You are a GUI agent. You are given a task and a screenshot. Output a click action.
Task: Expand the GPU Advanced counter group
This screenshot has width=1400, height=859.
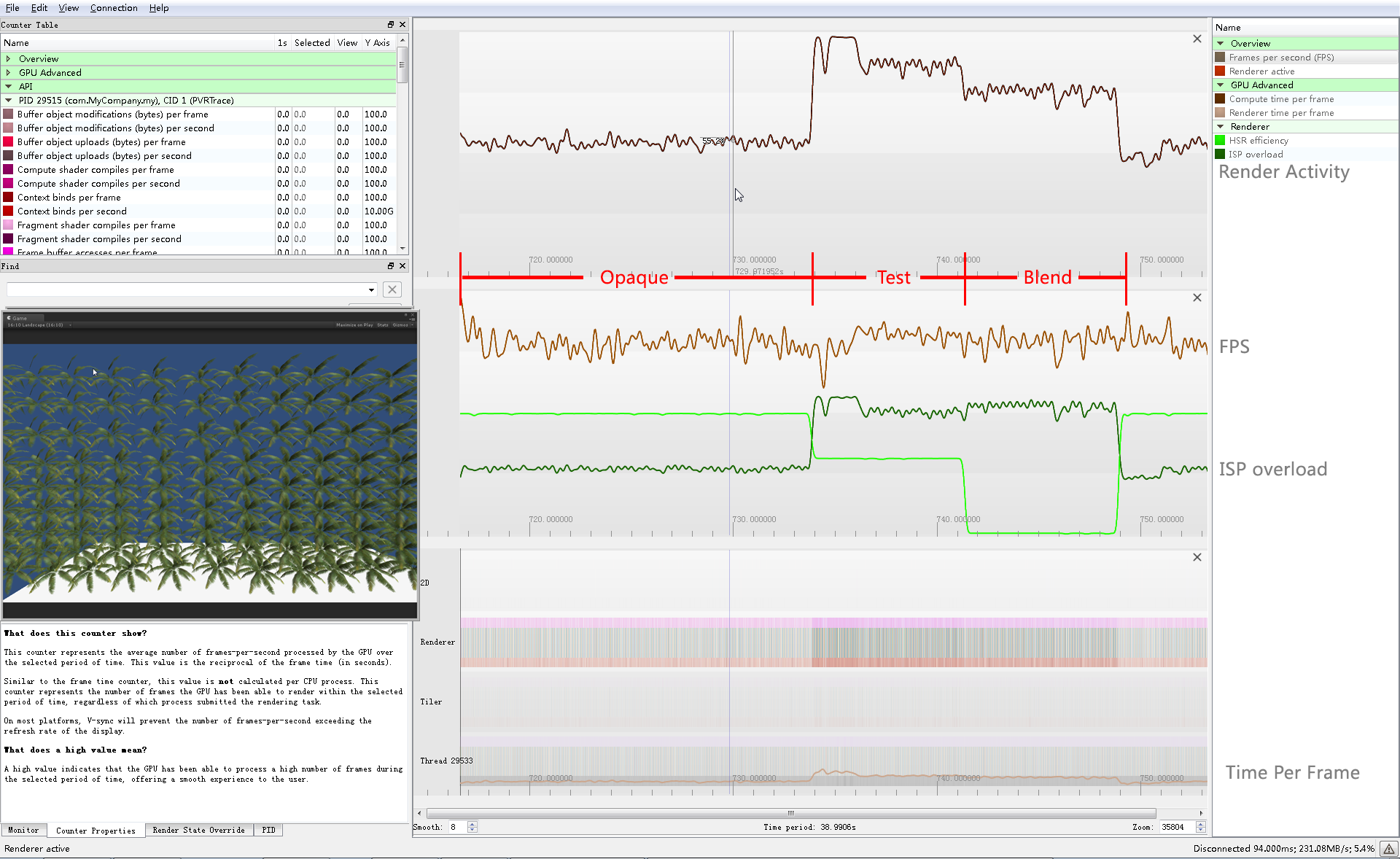(8, 73)
